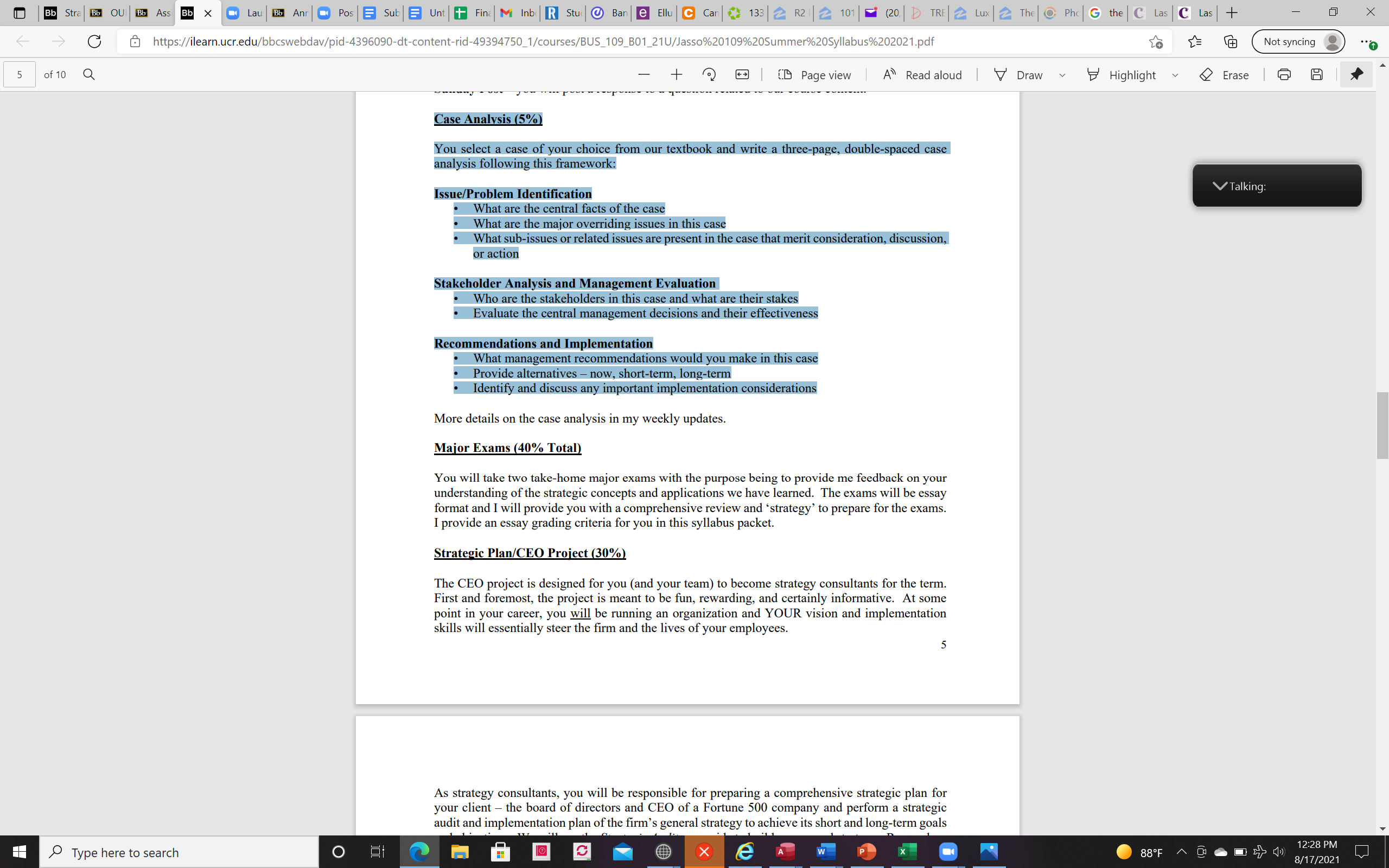The width and height of the screenshot is (1389, 868).
Task: Open File Explorer from the taskbar
Action: pyautogui.click(x=460, y=852)
